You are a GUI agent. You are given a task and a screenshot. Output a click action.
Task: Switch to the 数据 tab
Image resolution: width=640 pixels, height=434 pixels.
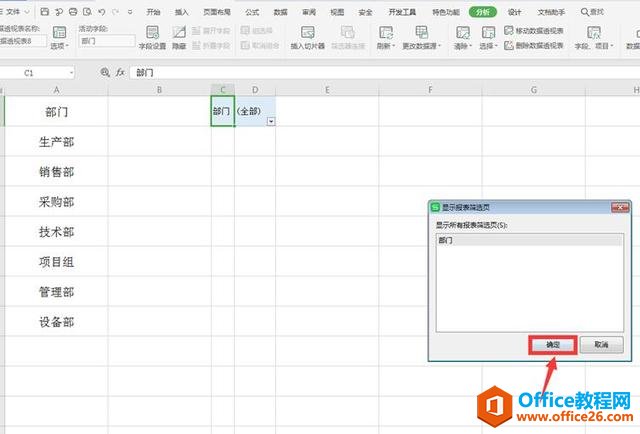pyautogui.click(x=280, y=12)
